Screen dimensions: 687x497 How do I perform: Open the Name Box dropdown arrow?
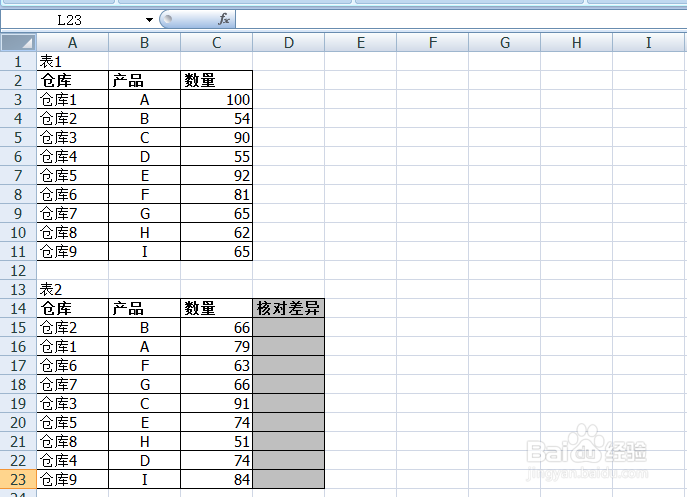149,20
